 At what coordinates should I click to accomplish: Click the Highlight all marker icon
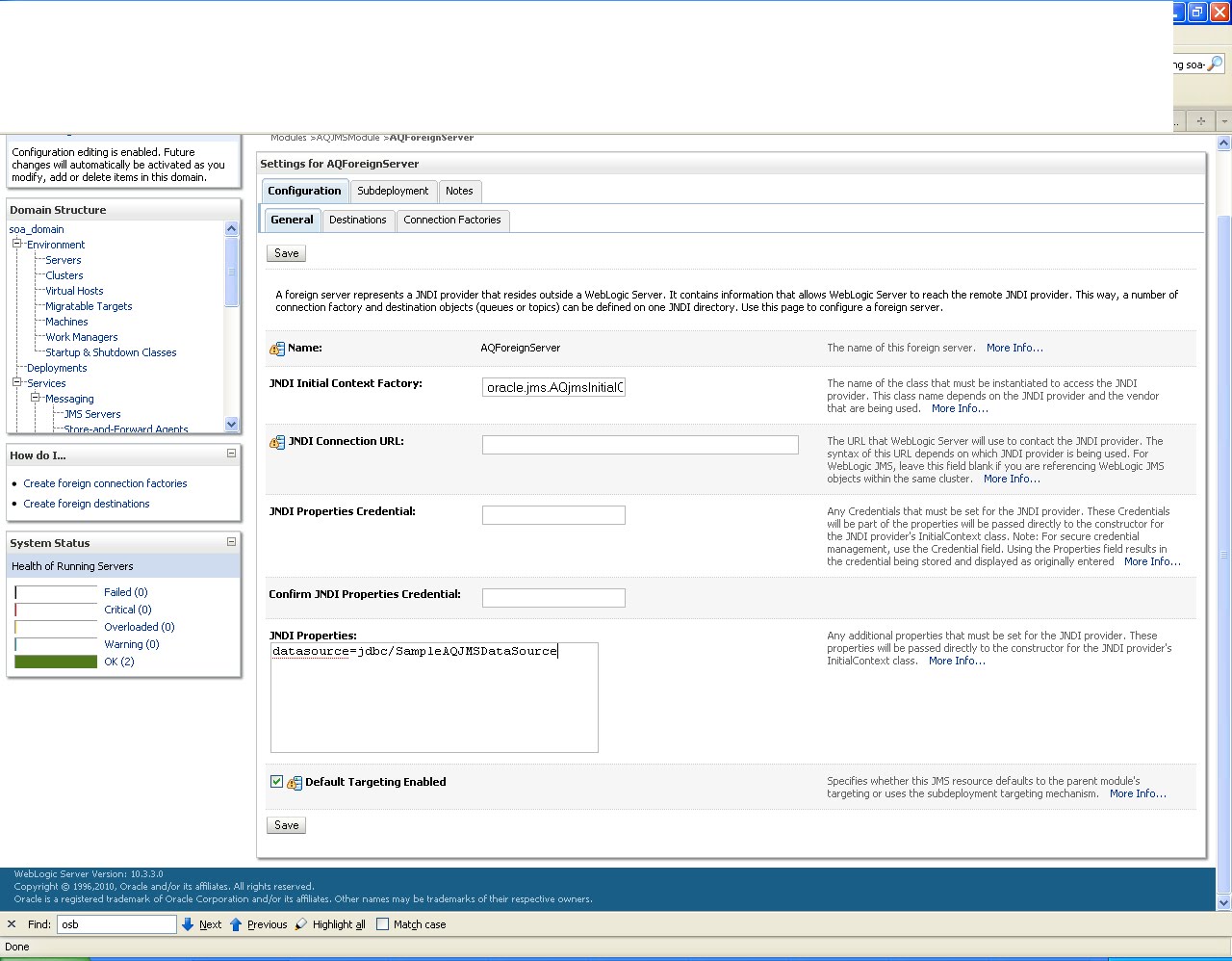(x=301, y=924)
